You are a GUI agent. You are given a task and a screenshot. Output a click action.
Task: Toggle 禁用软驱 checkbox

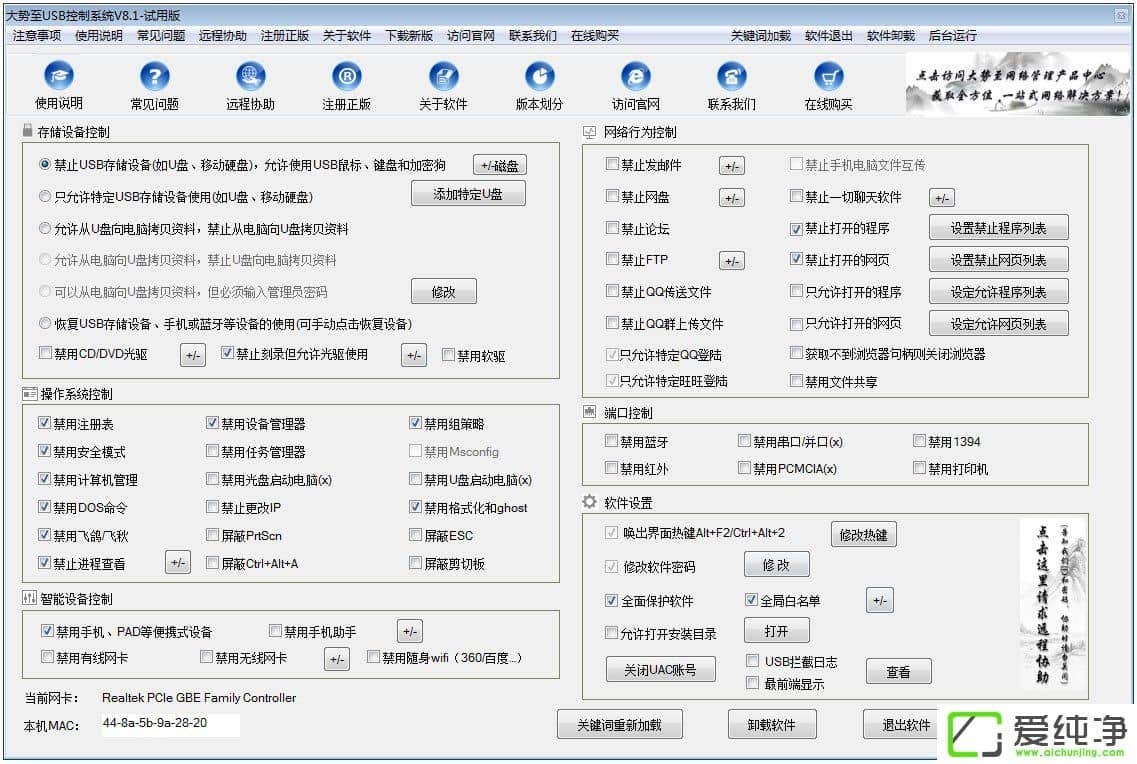[x=448, y=354]
